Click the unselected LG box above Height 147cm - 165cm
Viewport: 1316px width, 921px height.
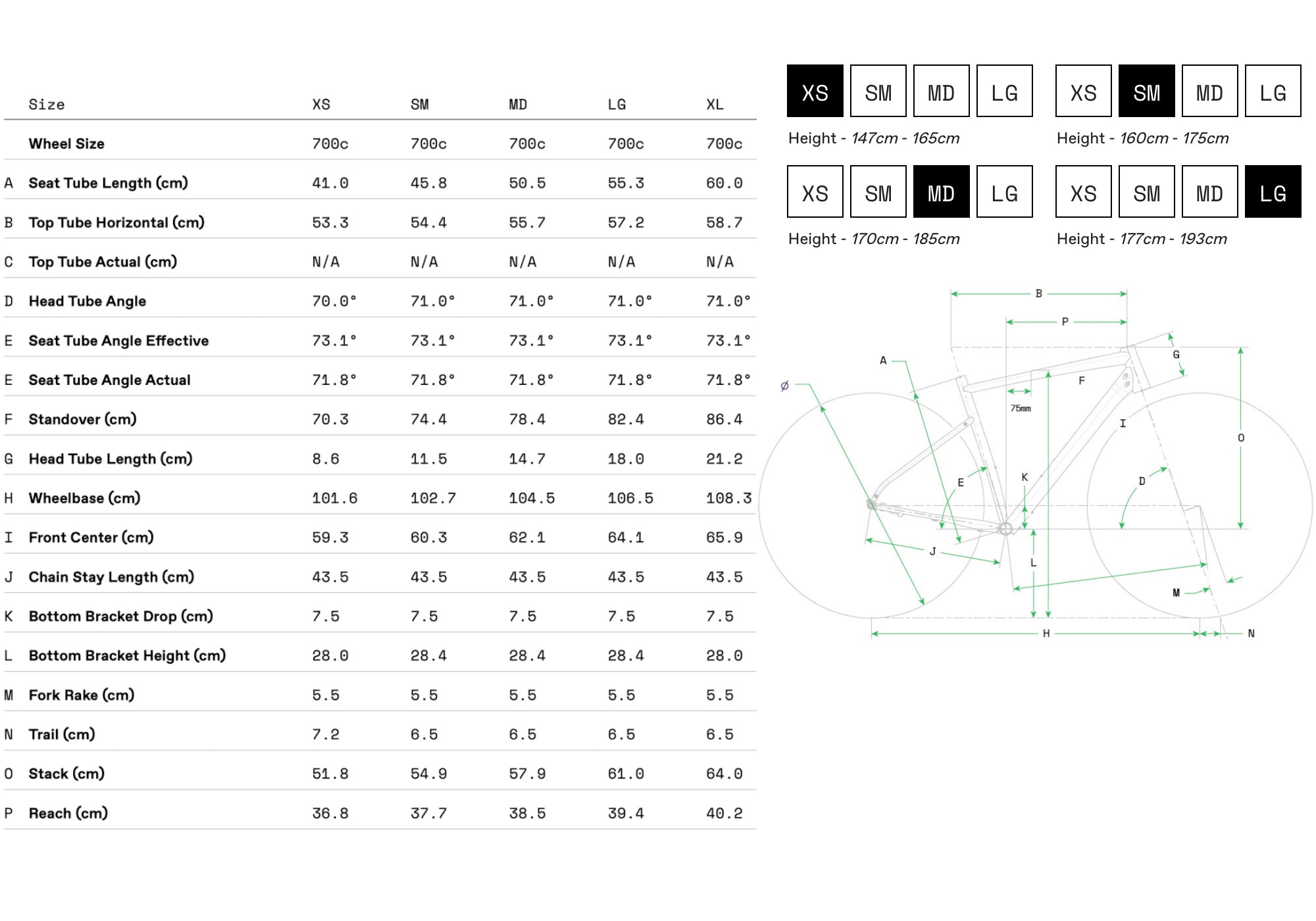click(x=1004, y=91)
